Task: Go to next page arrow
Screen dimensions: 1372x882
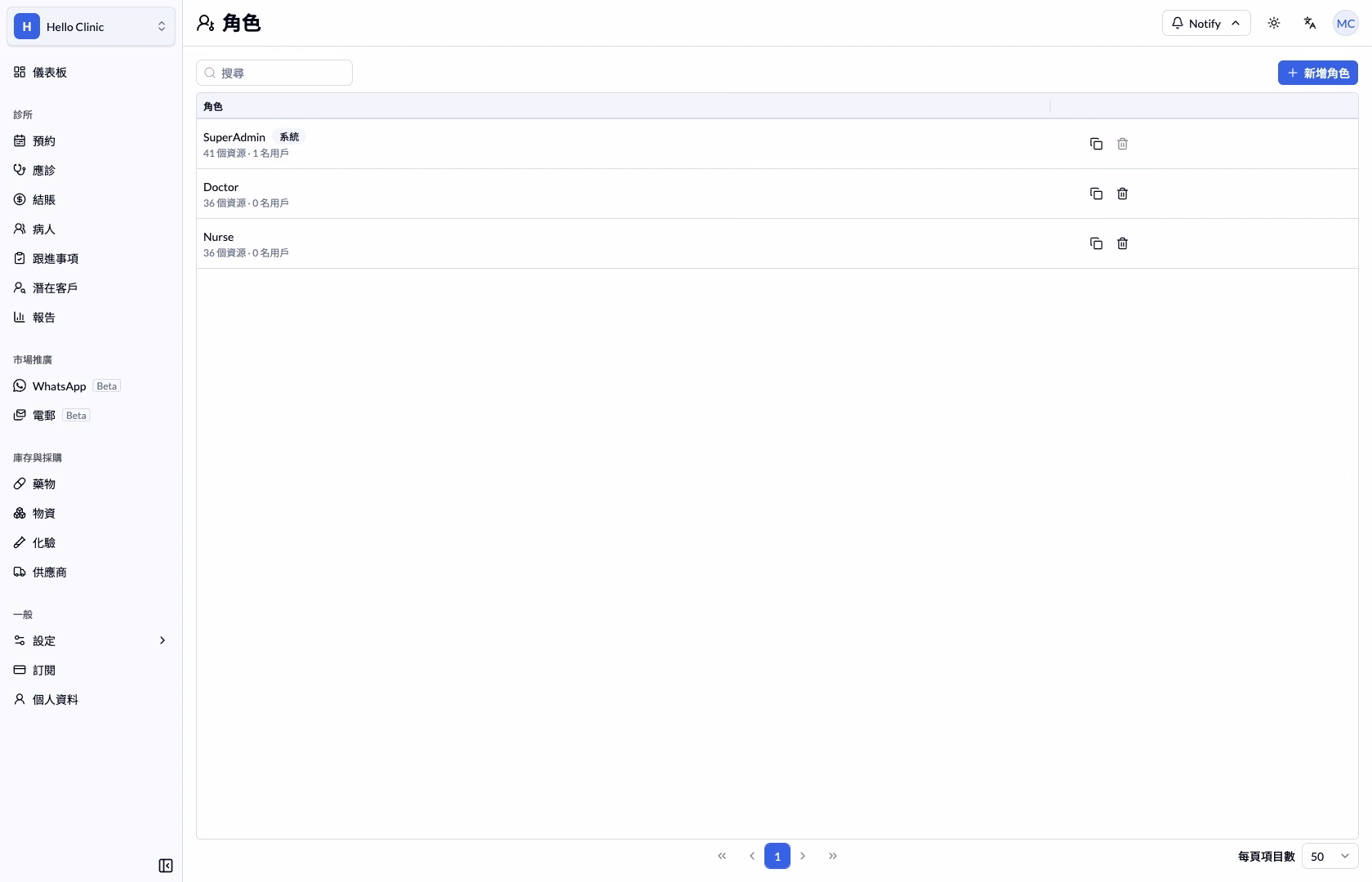Action: coord(803,856)
